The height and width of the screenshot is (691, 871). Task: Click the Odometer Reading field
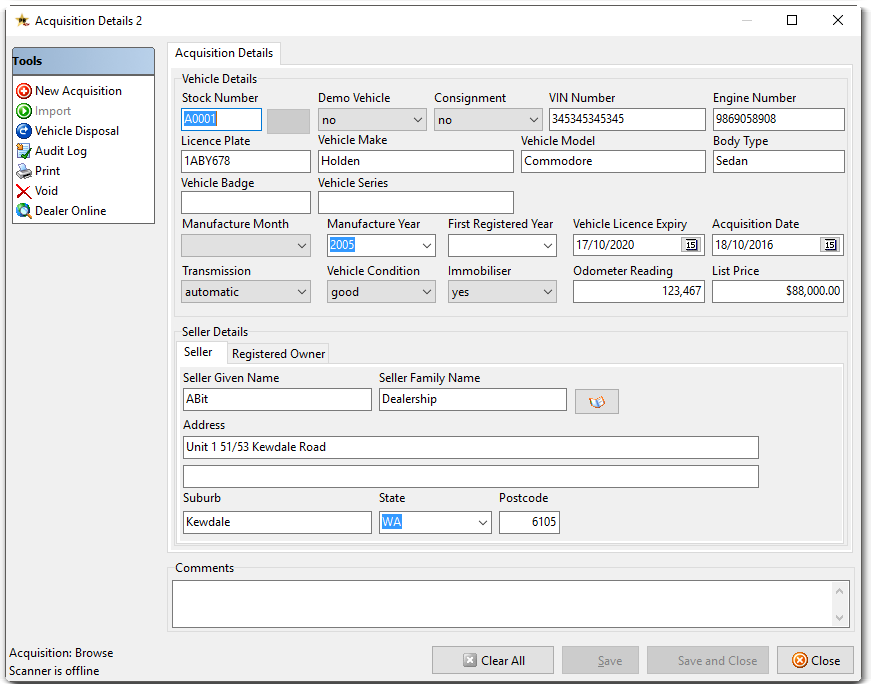click(x=639, y=292)
